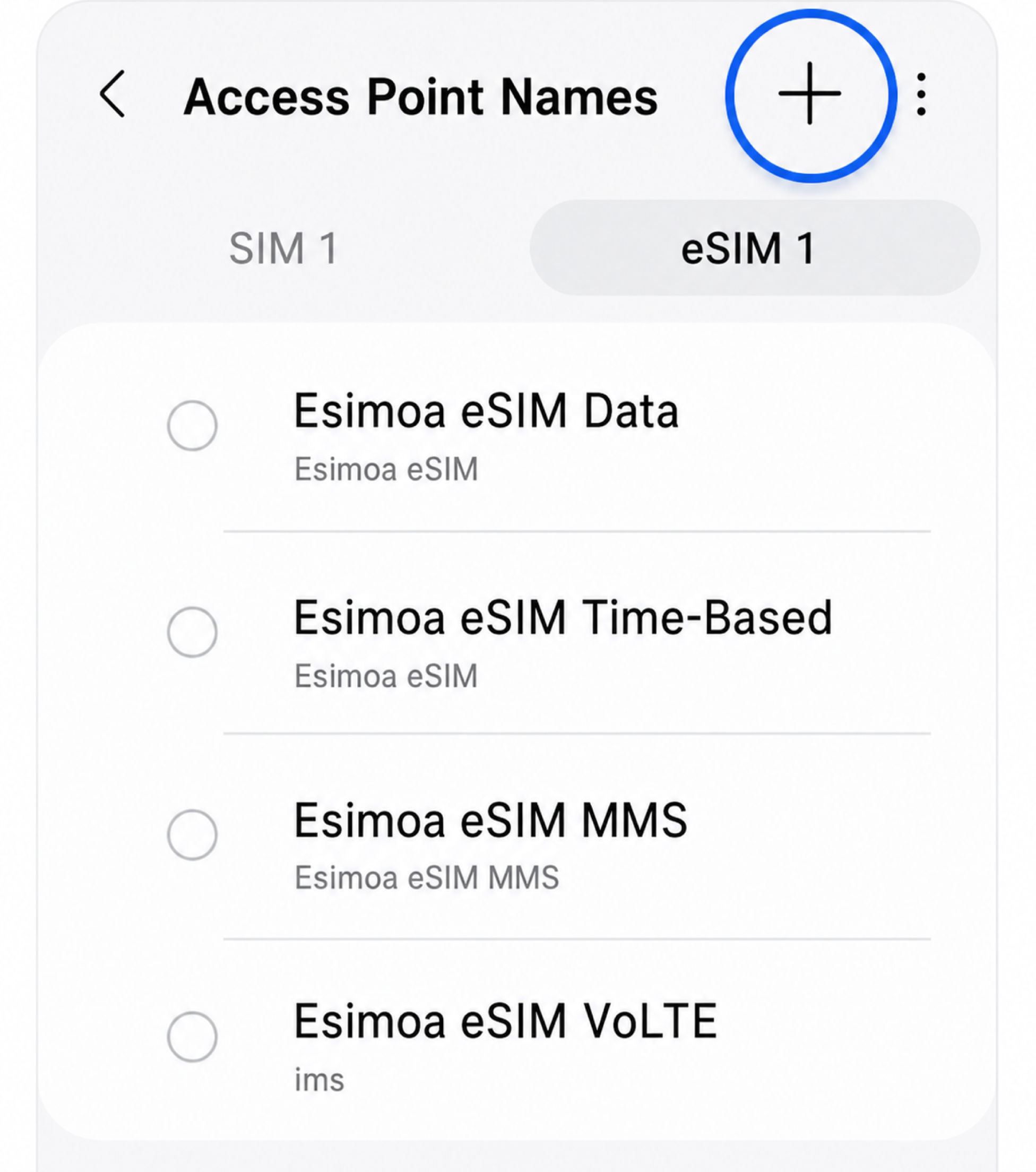Open Esimoa eSIM VoLTE entry title
Screen dimensions: 1036x1172
tap(506, 1021)
